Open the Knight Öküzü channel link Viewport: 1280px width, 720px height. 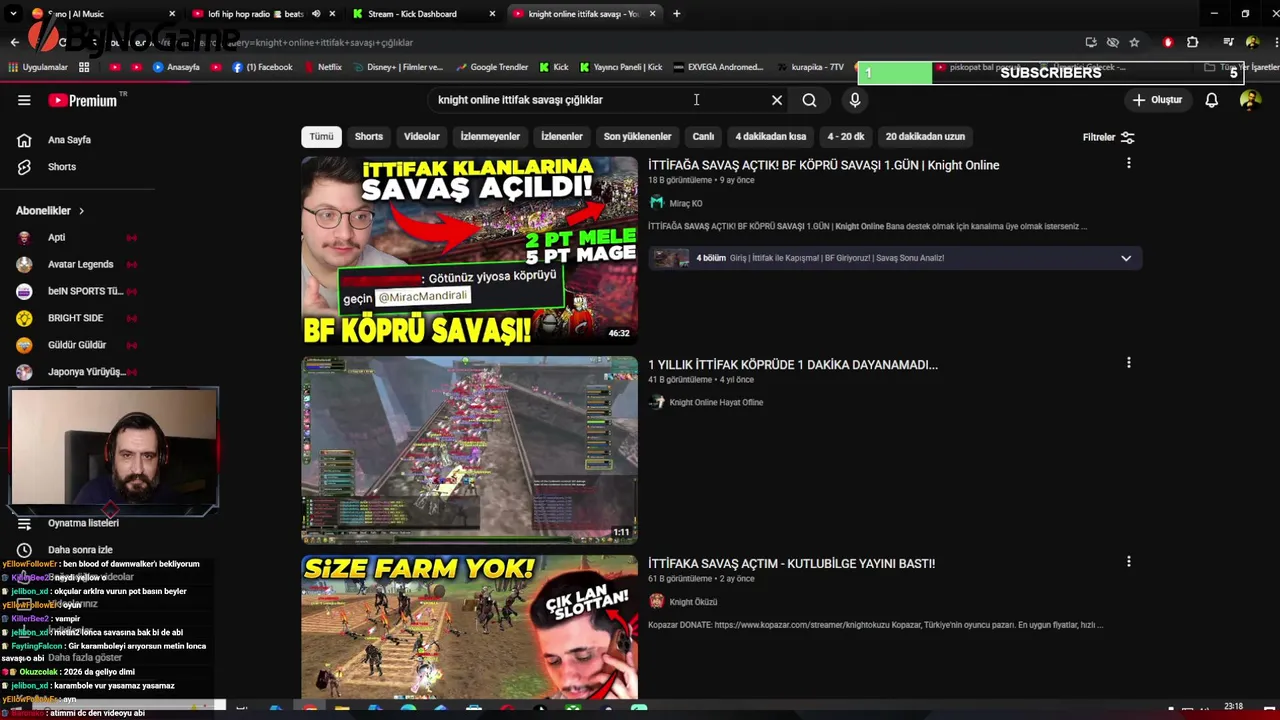(693, 602)
